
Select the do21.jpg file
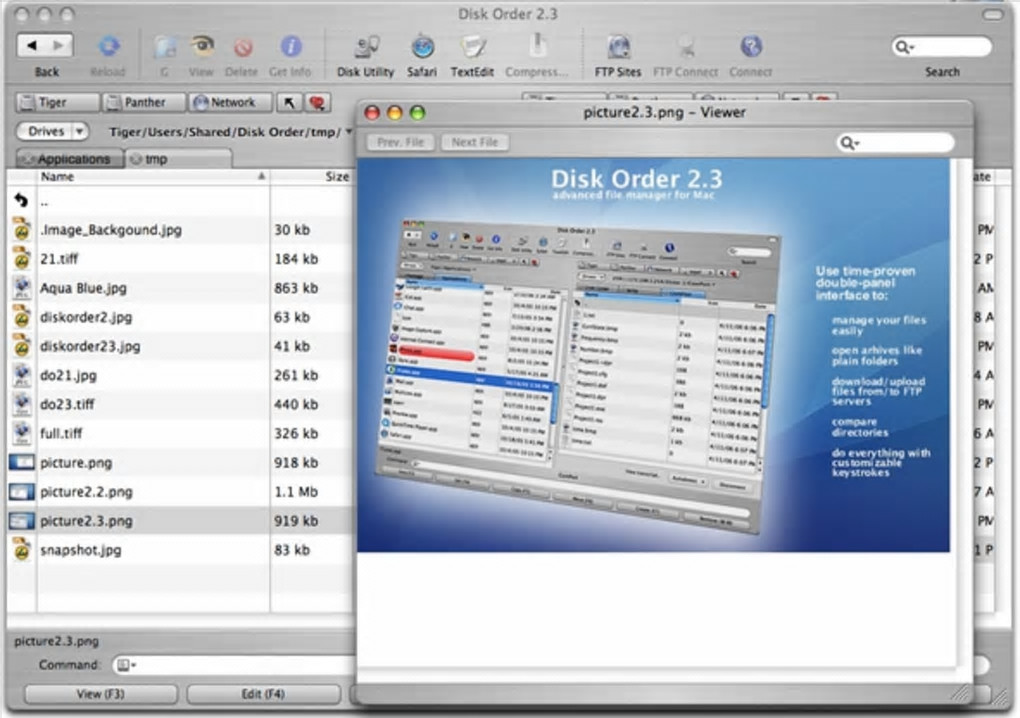click(x=68, y=375)
